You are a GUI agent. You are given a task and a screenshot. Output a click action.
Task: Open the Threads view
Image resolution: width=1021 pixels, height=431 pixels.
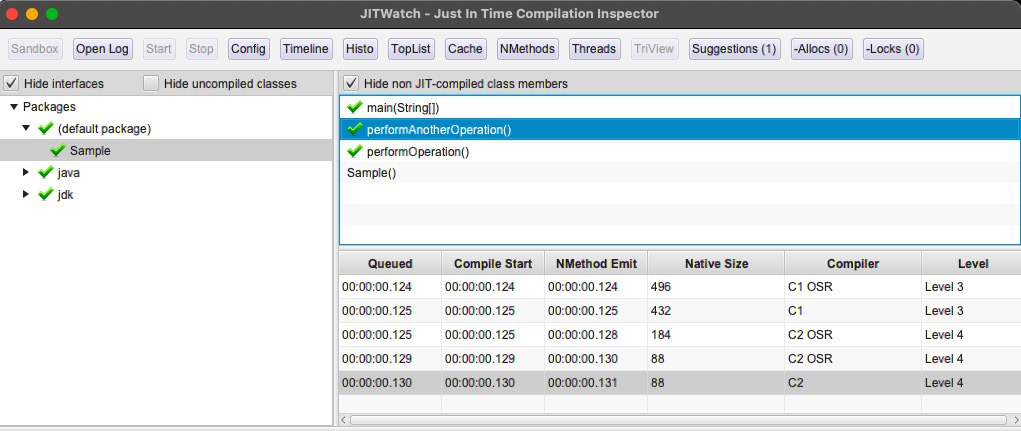[x=594, y=49]
